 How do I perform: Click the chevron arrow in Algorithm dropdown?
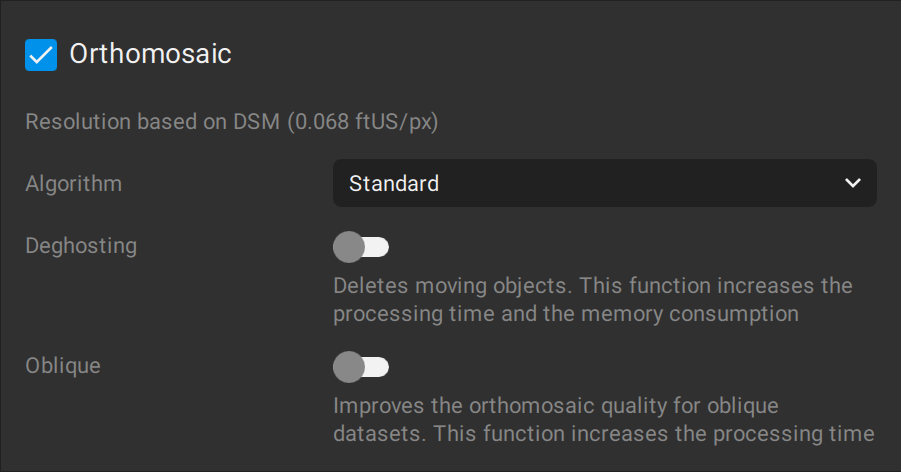853,183
